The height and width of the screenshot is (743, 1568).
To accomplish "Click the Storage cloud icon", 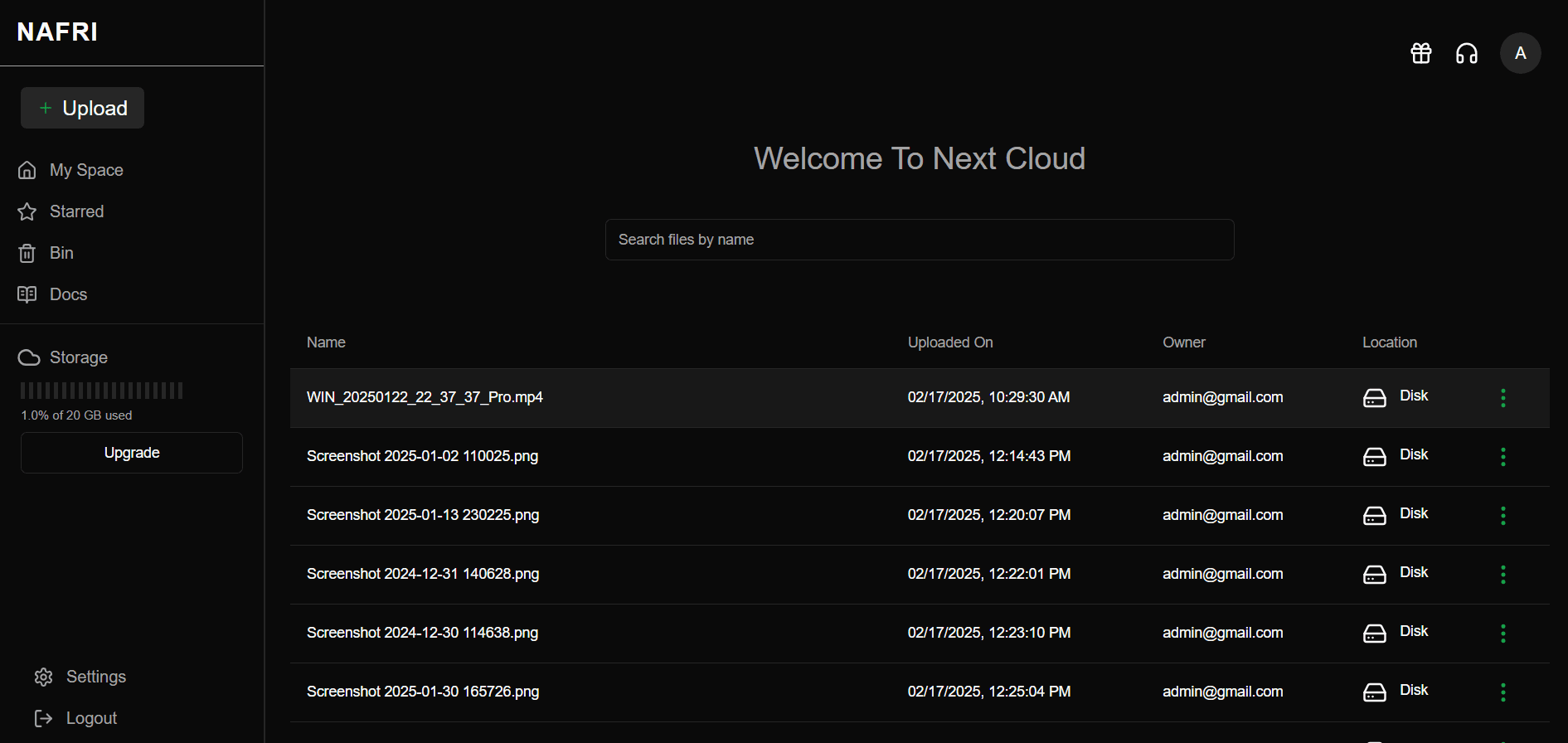I will point(29,357).
